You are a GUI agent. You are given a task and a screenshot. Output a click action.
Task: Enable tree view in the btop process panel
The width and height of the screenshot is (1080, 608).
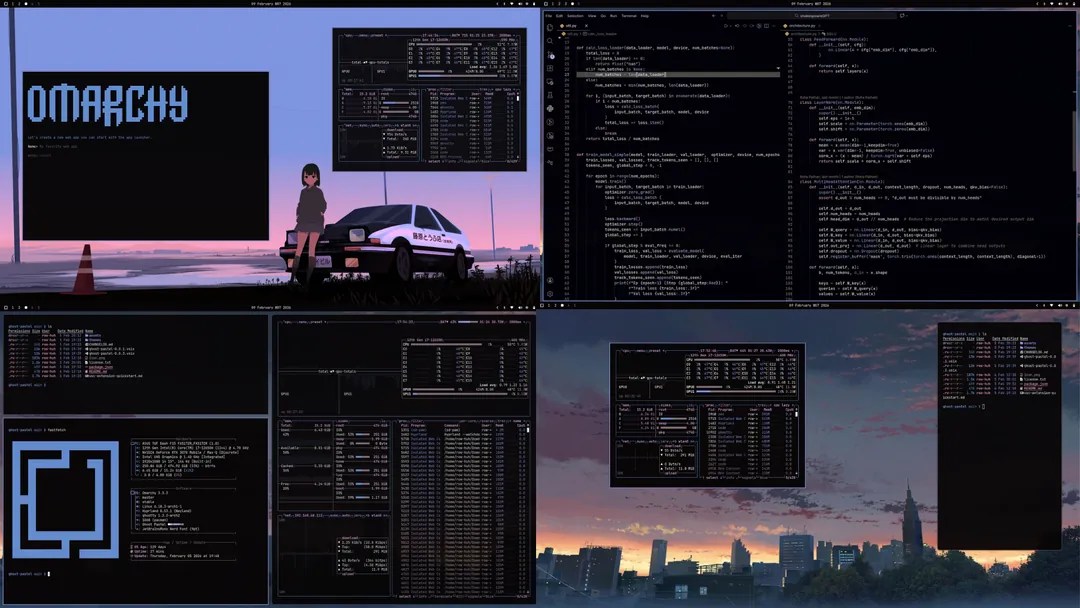pyautogui.click(x=499, y=420)
